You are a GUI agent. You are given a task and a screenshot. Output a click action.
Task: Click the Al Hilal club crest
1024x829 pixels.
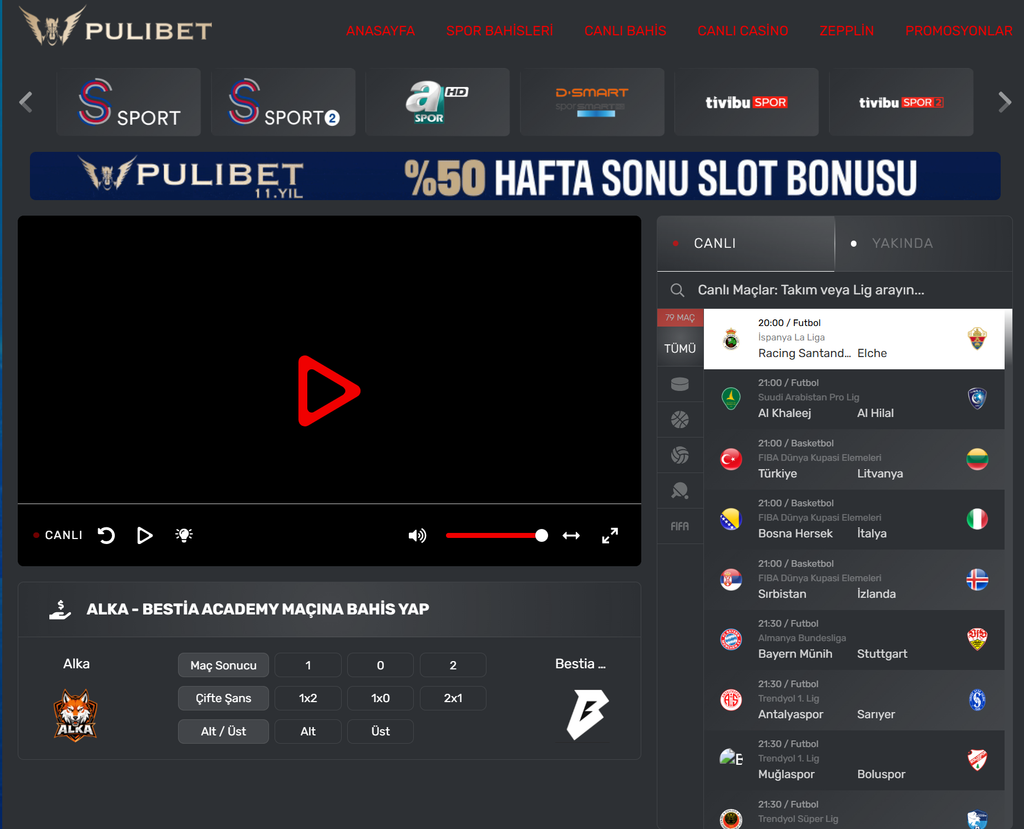tap(977, 398)
